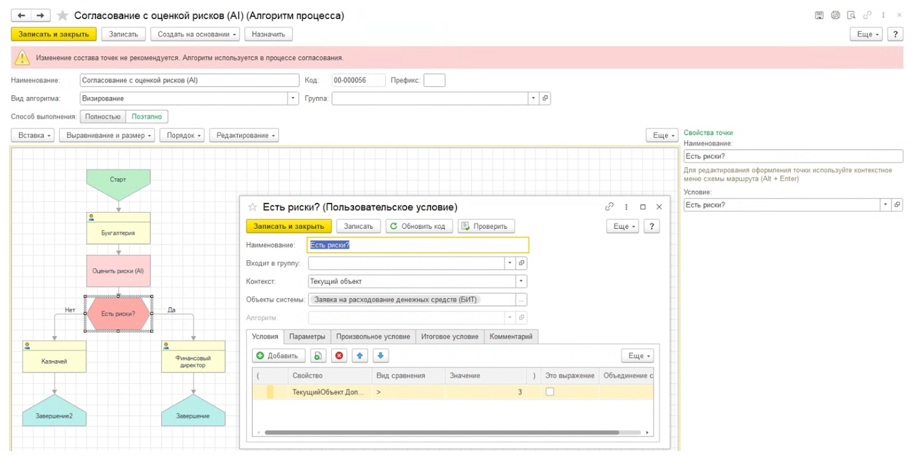Move the condition row down with the arrow
The height and width of the screenshot is (466, 924).
point(381,356)
